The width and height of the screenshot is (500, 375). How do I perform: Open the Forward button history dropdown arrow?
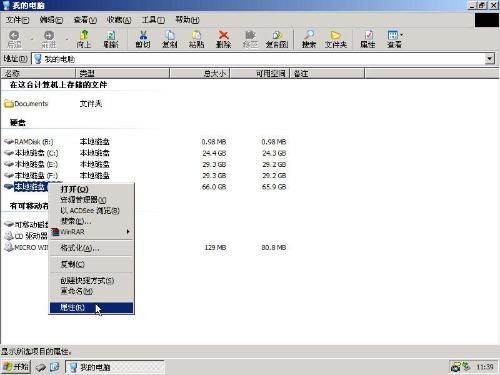67,39
